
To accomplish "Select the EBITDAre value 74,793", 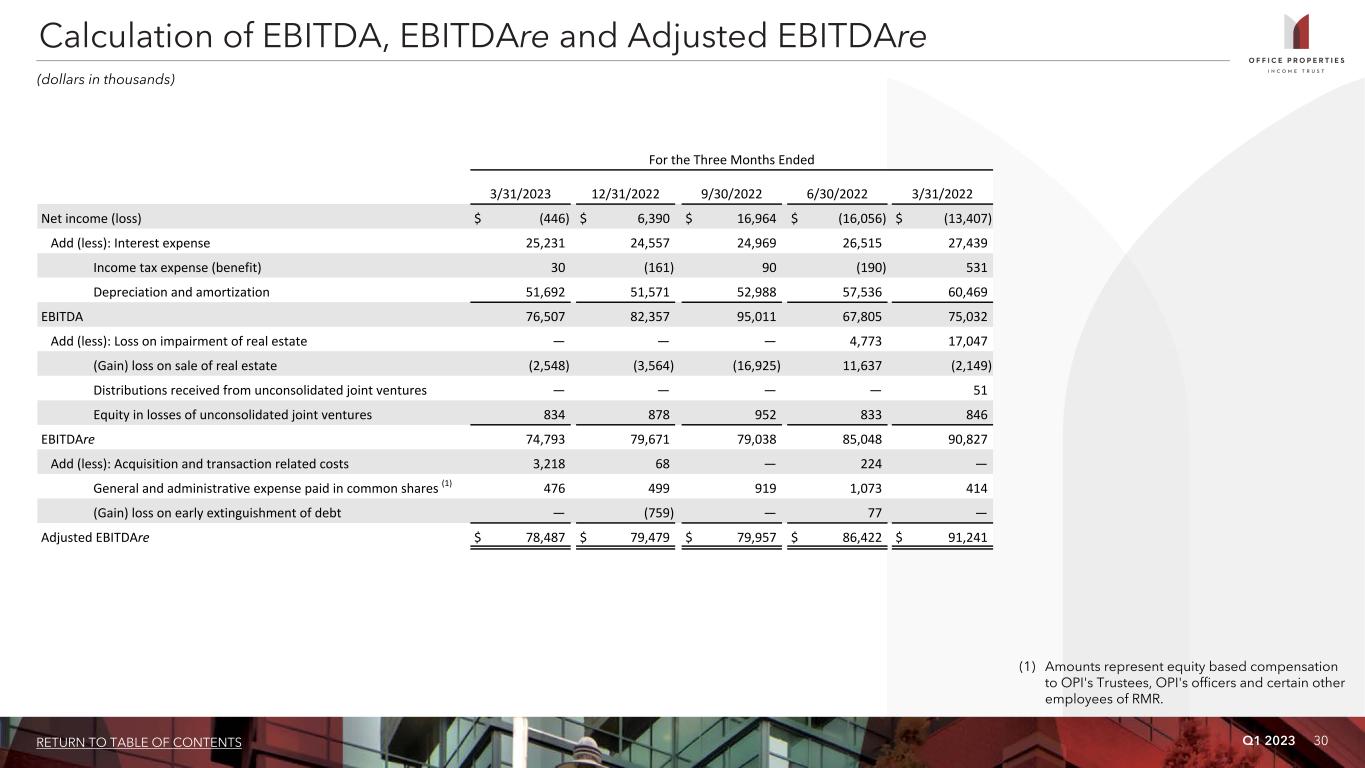I will (547, 439).
